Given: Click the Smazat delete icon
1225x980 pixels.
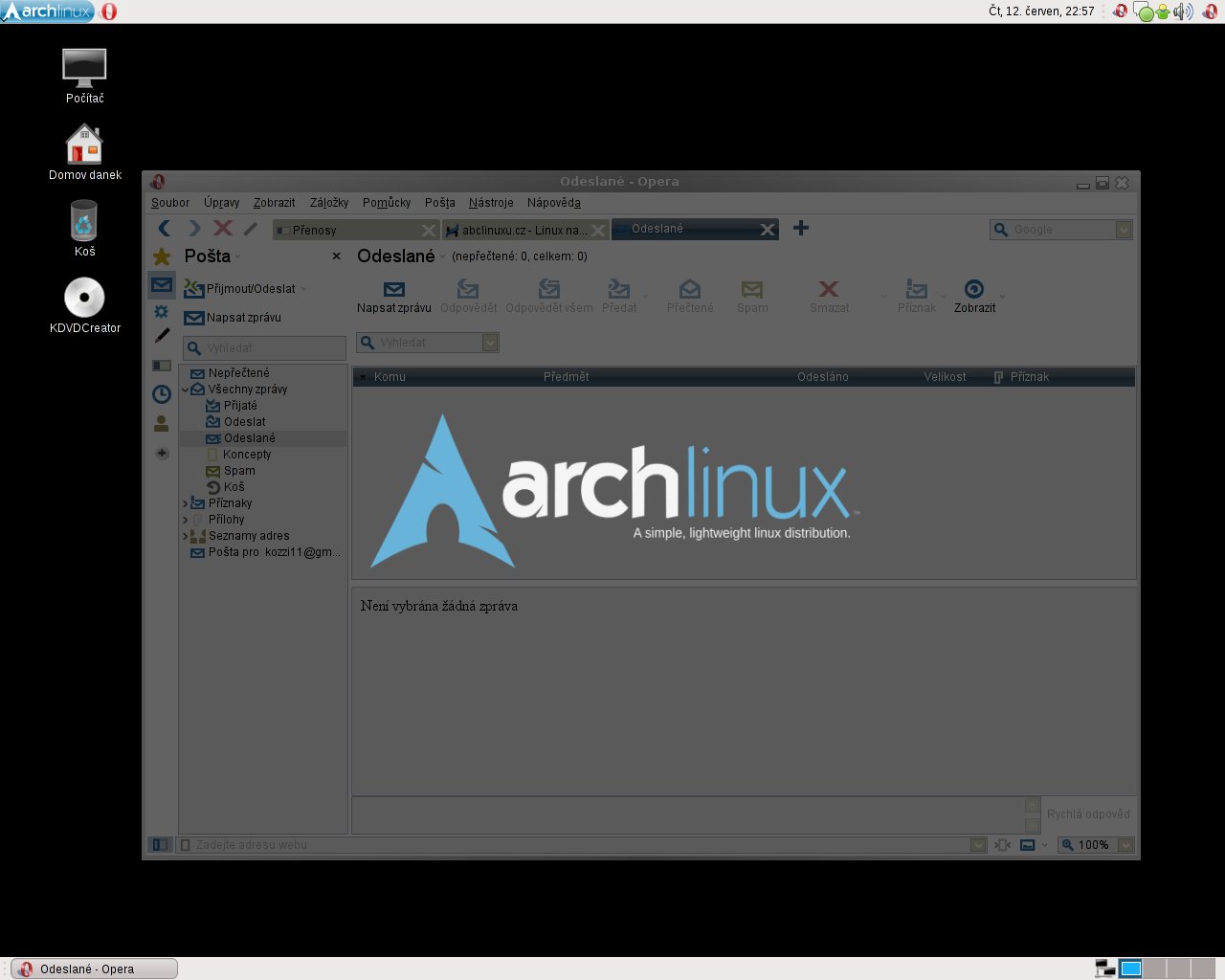Looking at the screenshot, I should tap(829, 297).
